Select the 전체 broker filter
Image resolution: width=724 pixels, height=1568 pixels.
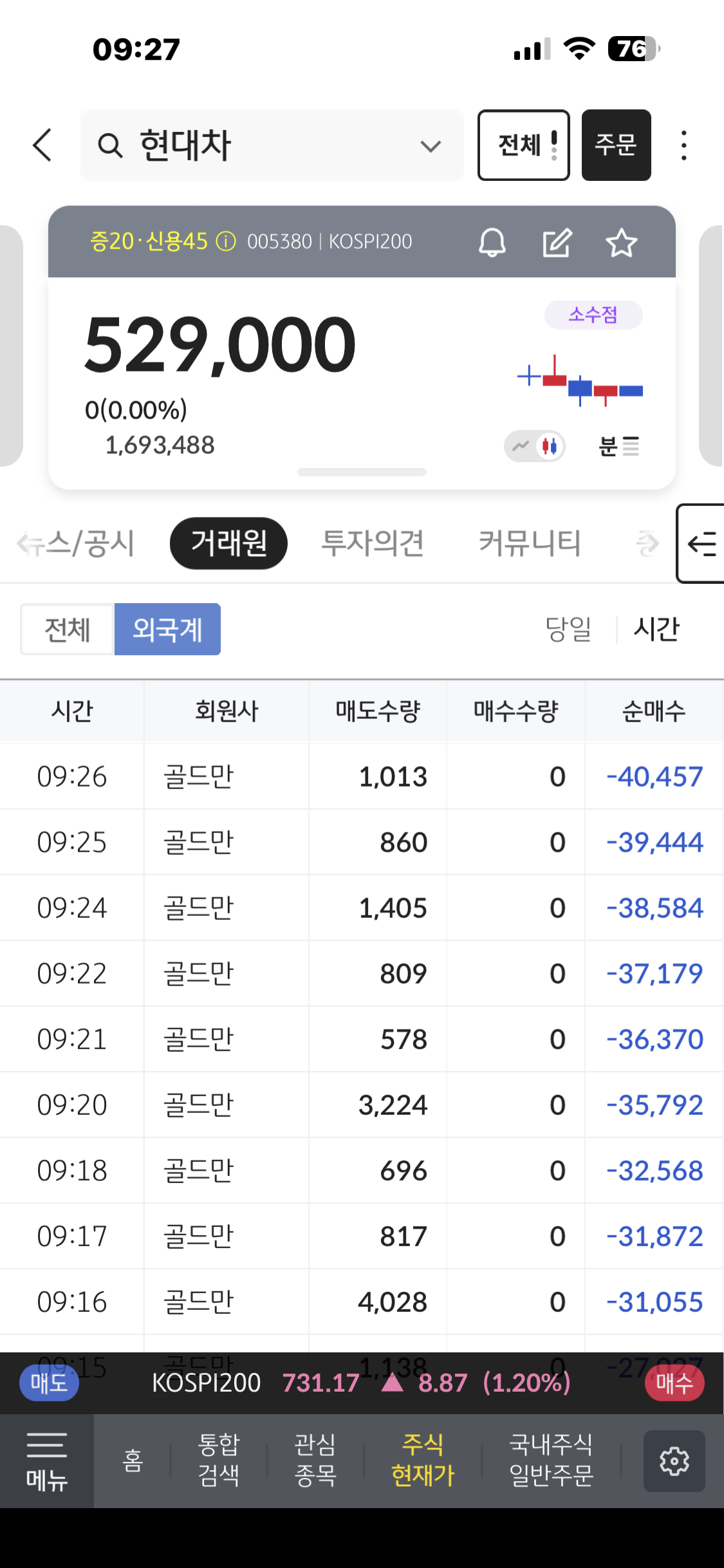[x=68, y=629]
